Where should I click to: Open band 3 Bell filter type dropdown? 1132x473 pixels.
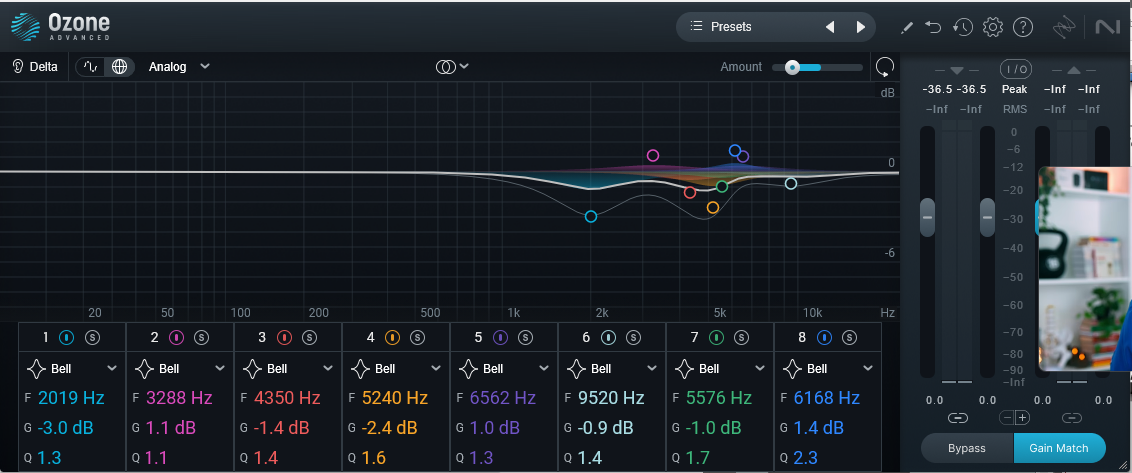[x=288, y=368]
